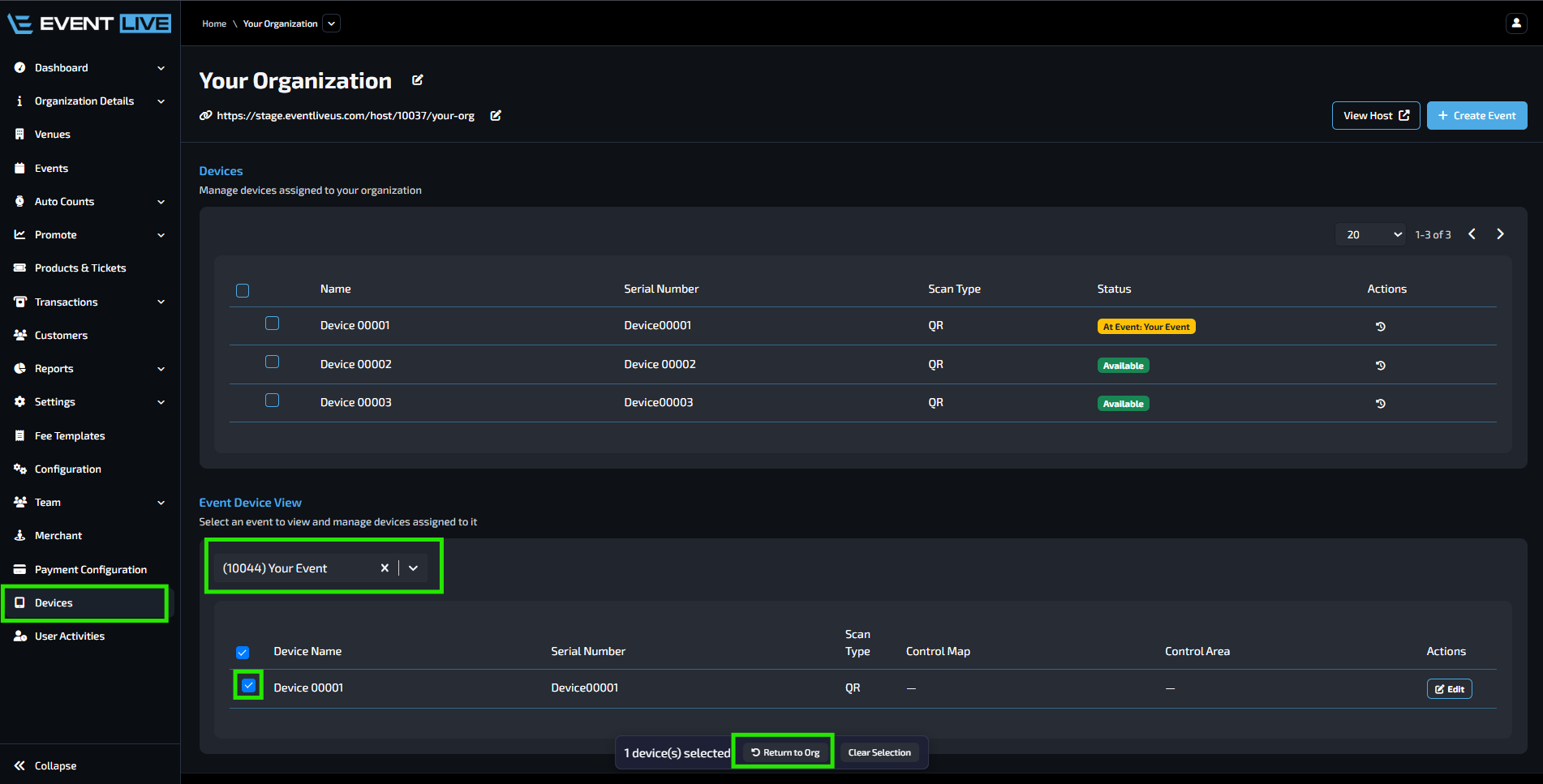Open Events in sidebar
This screenshot has width=1543, height=784.
51,169
